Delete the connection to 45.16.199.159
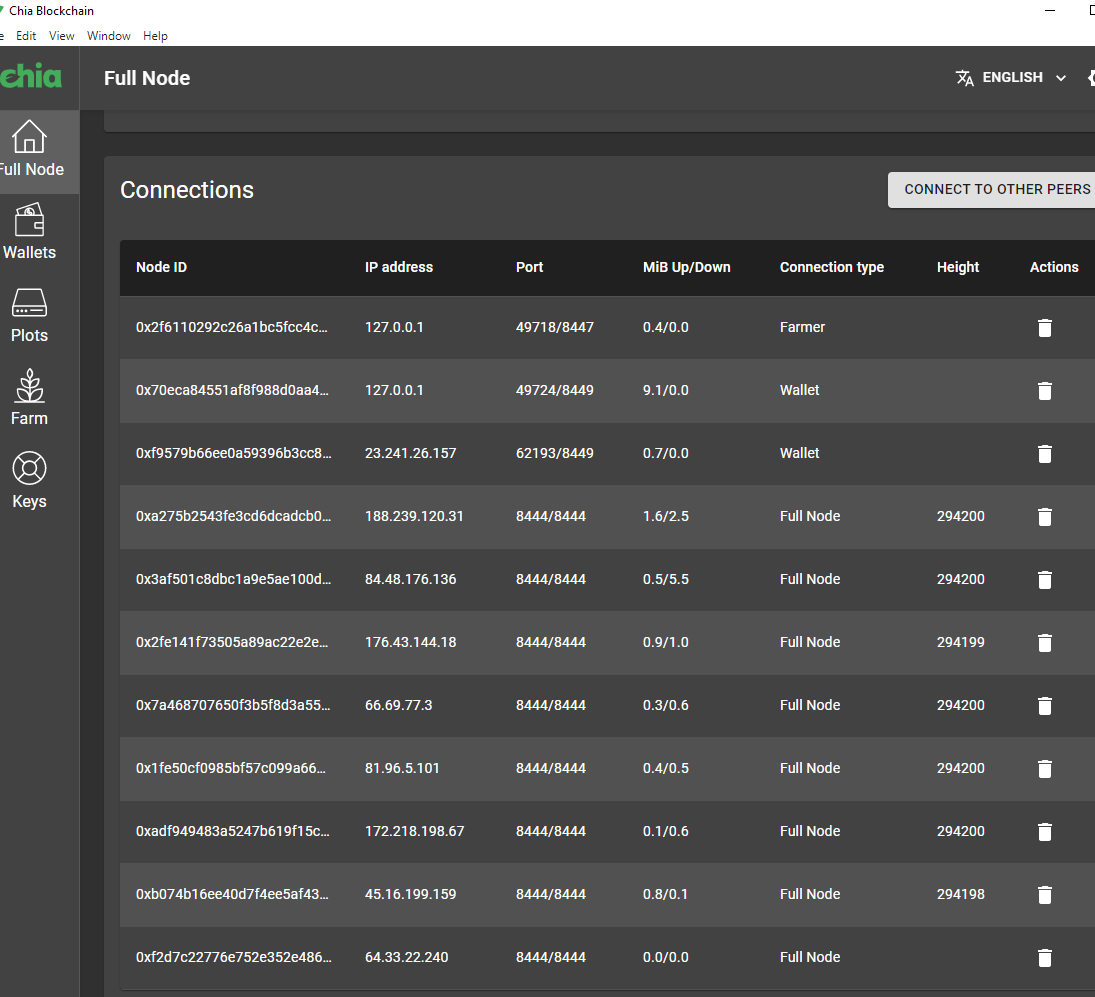Viewport: 1095px width, 997px height. pos(1045,895)
